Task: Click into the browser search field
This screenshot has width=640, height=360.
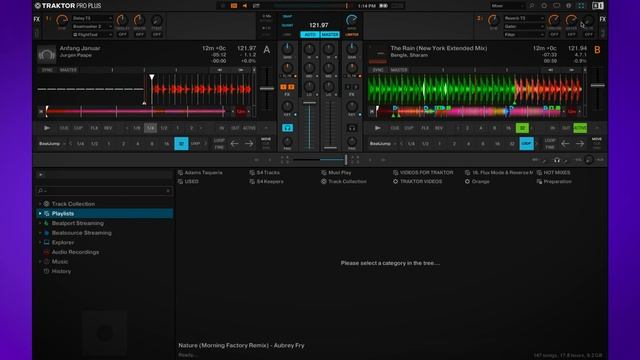Action: (x=104, y=191)
